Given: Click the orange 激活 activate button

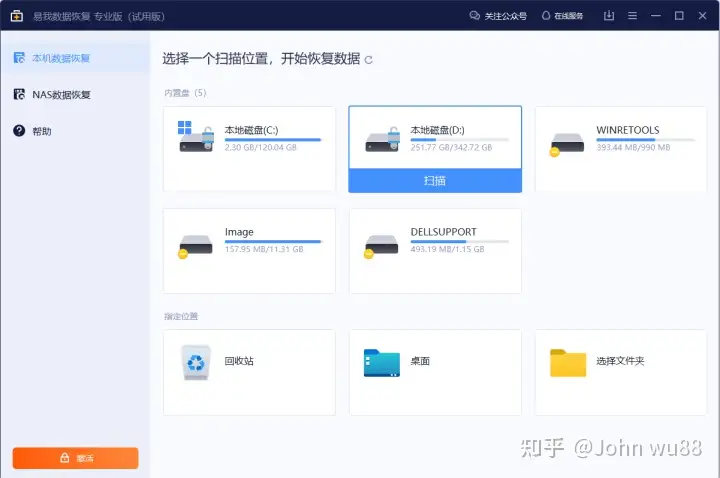Looking at the screenshot, I should tap(75, 458).
